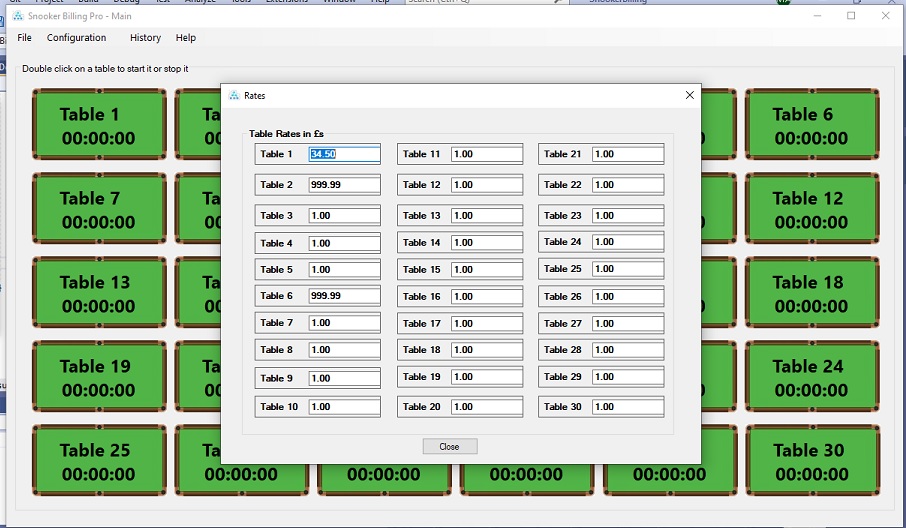
Task: Click the Table 7 snooker table tile
Action: (x=99, y=208)
